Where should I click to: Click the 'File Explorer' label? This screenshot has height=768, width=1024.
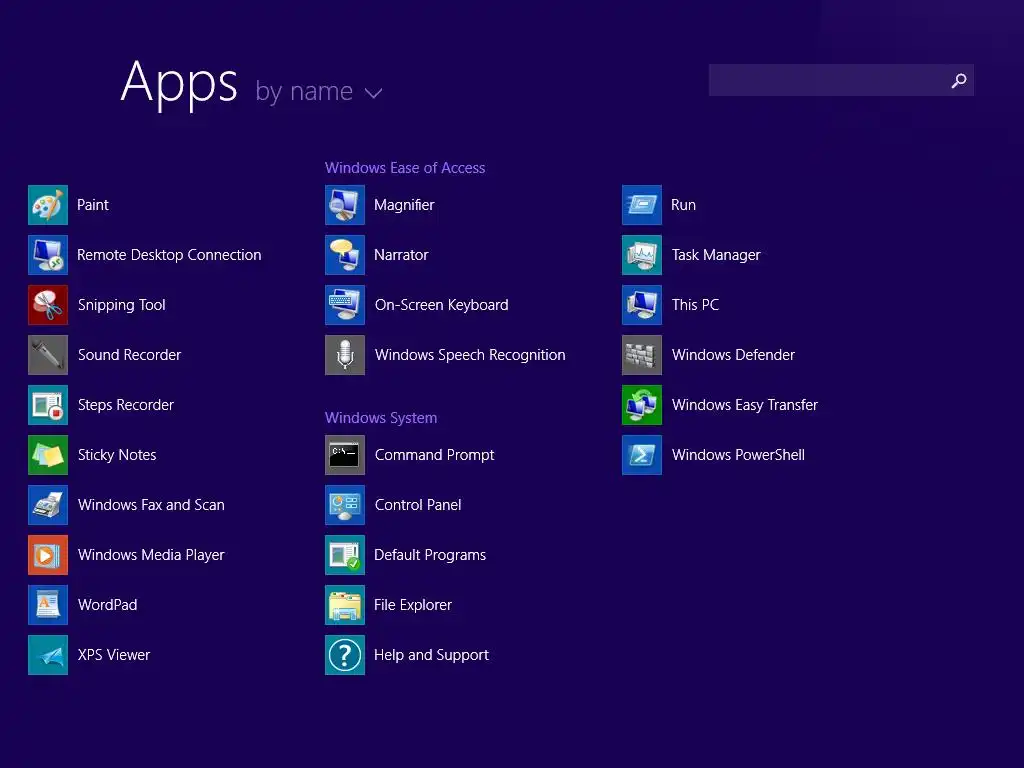[x=413, y=605]
